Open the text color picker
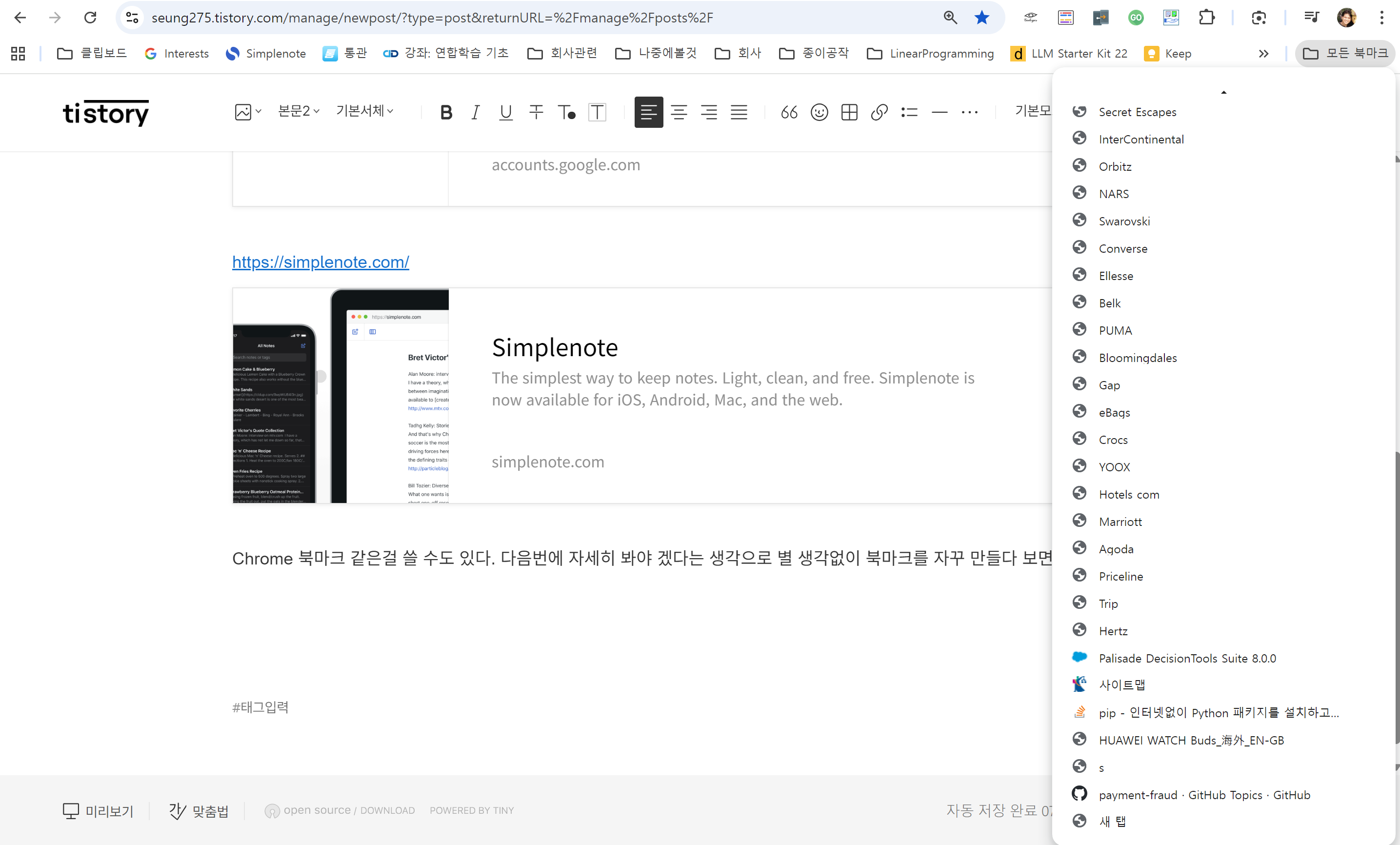This screenshot has width=1400, height=845. [x=566, y=112]
